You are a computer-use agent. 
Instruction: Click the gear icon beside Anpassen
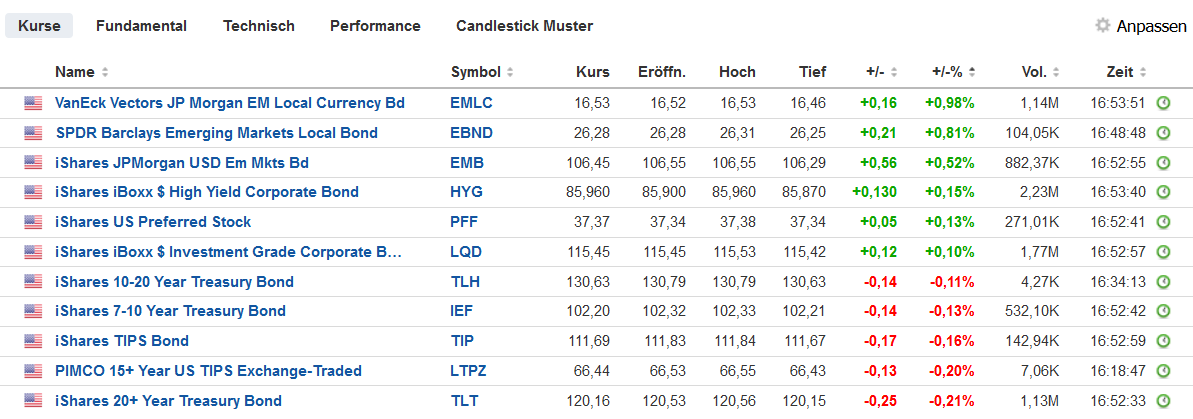[x=1103, y=26]
